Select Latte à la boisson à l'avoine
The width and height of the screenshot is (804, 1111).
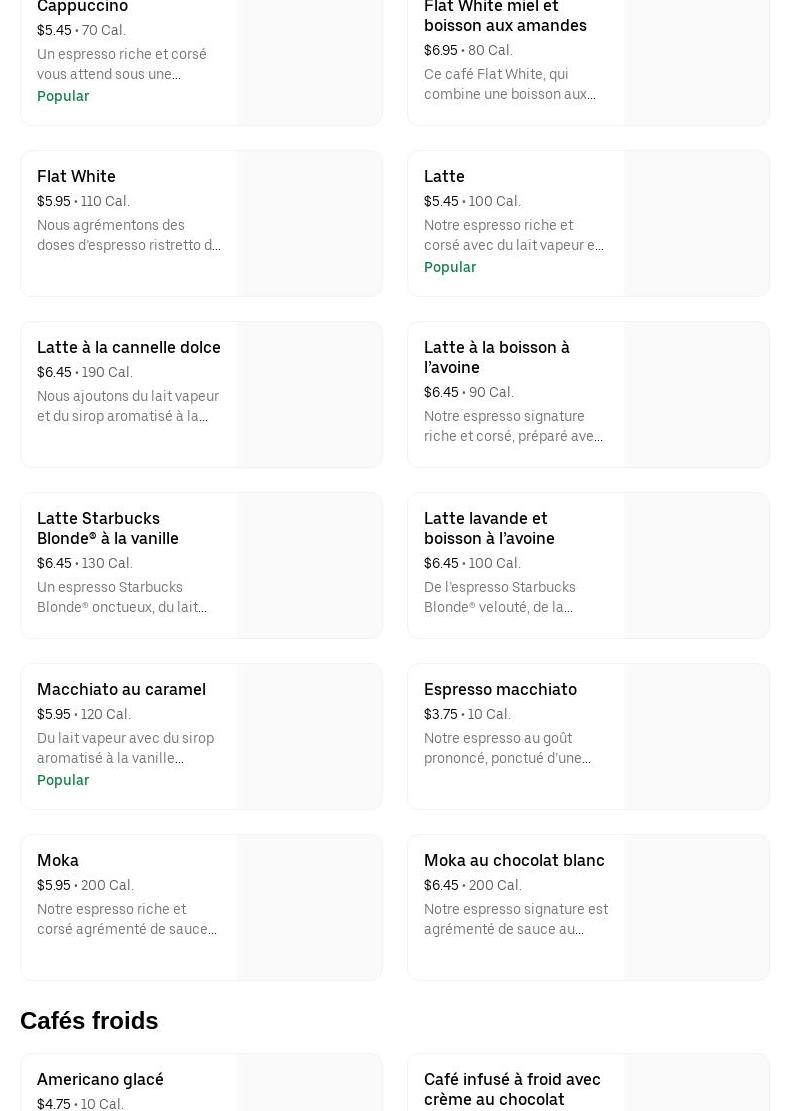point(497,357)
